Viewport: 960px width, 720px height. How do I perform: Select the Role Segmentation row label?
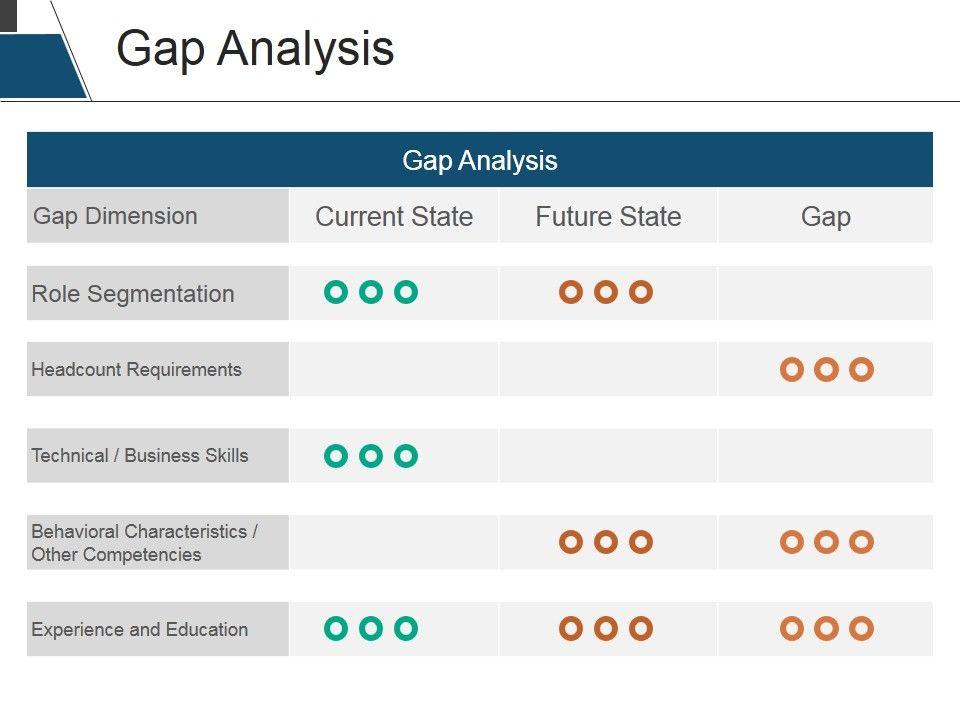(133, 294)
